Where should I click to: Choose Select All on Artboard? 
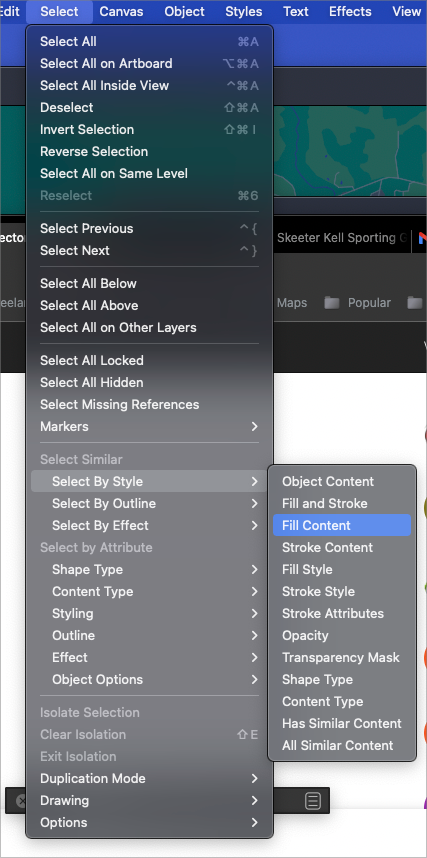149,63
